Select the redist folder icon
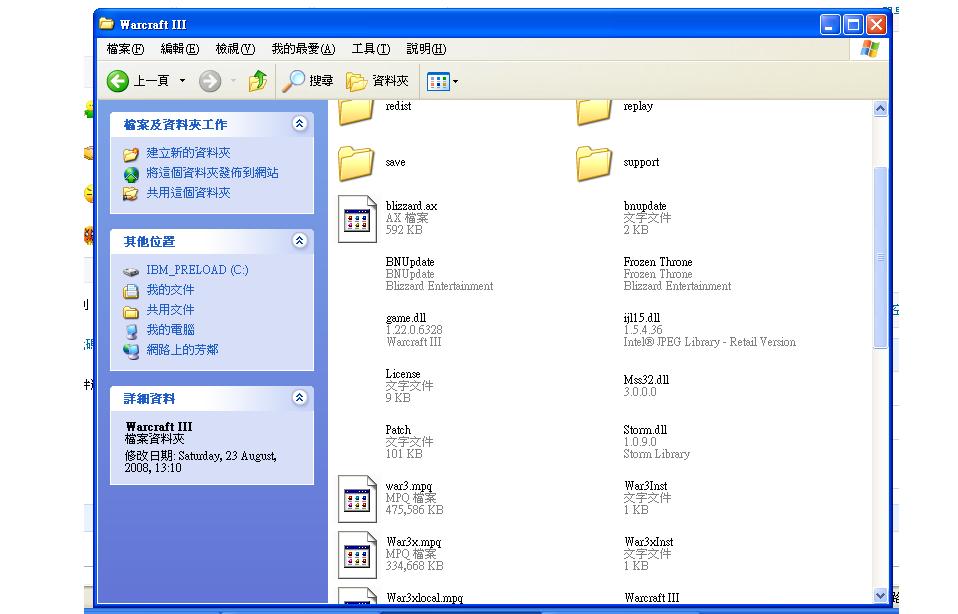 357,112
